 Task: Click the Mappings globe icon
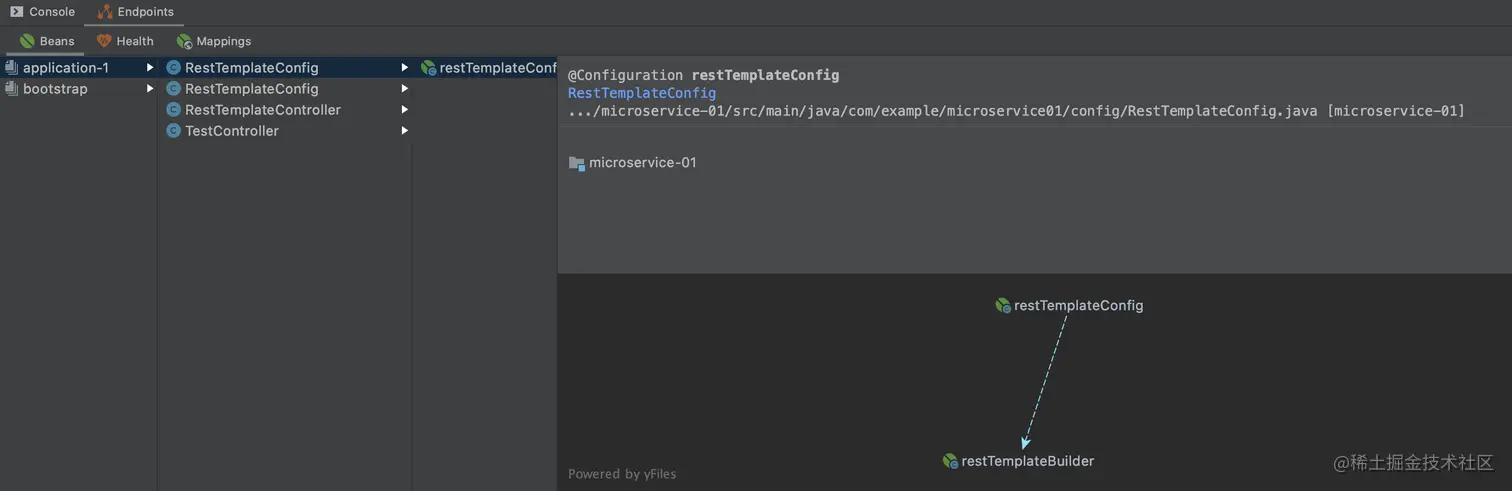pyautogui.click(x=184, y=41)
